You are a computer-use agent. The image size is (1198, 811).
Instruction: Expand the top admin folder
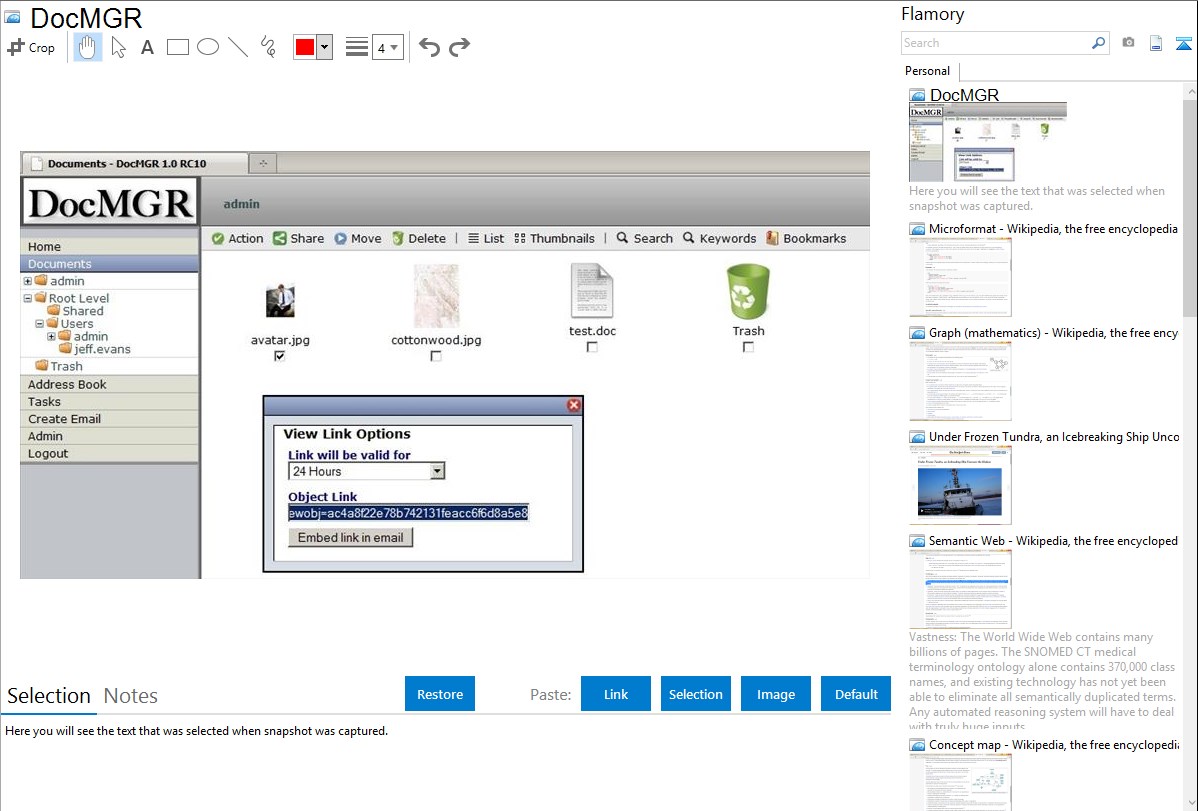click(x=28, y=281)
